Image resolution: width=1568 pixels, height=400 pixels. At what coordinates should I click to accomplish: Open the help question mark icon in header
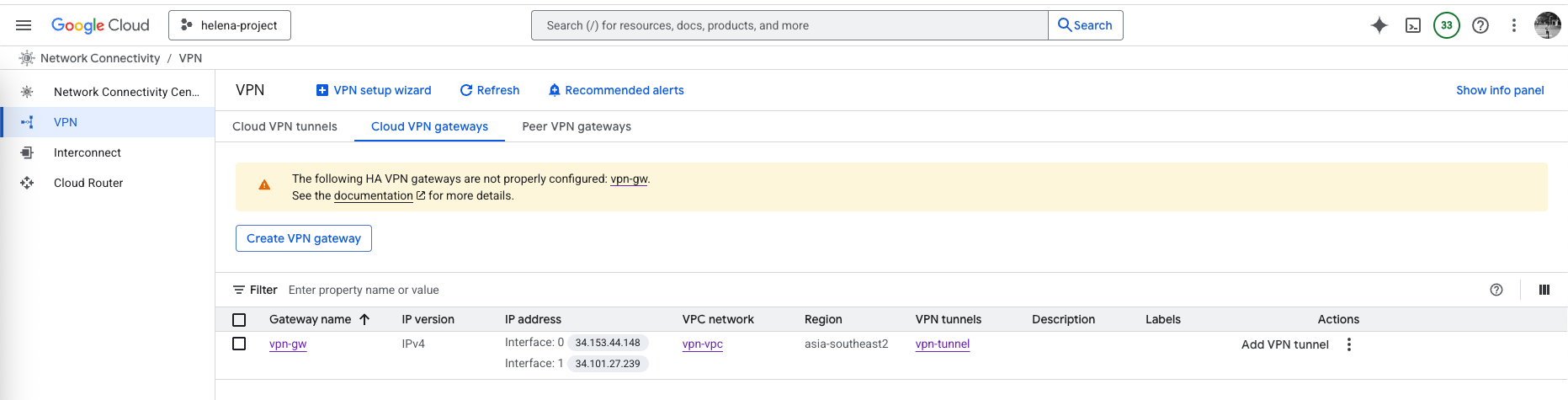tap(1480, 25)
